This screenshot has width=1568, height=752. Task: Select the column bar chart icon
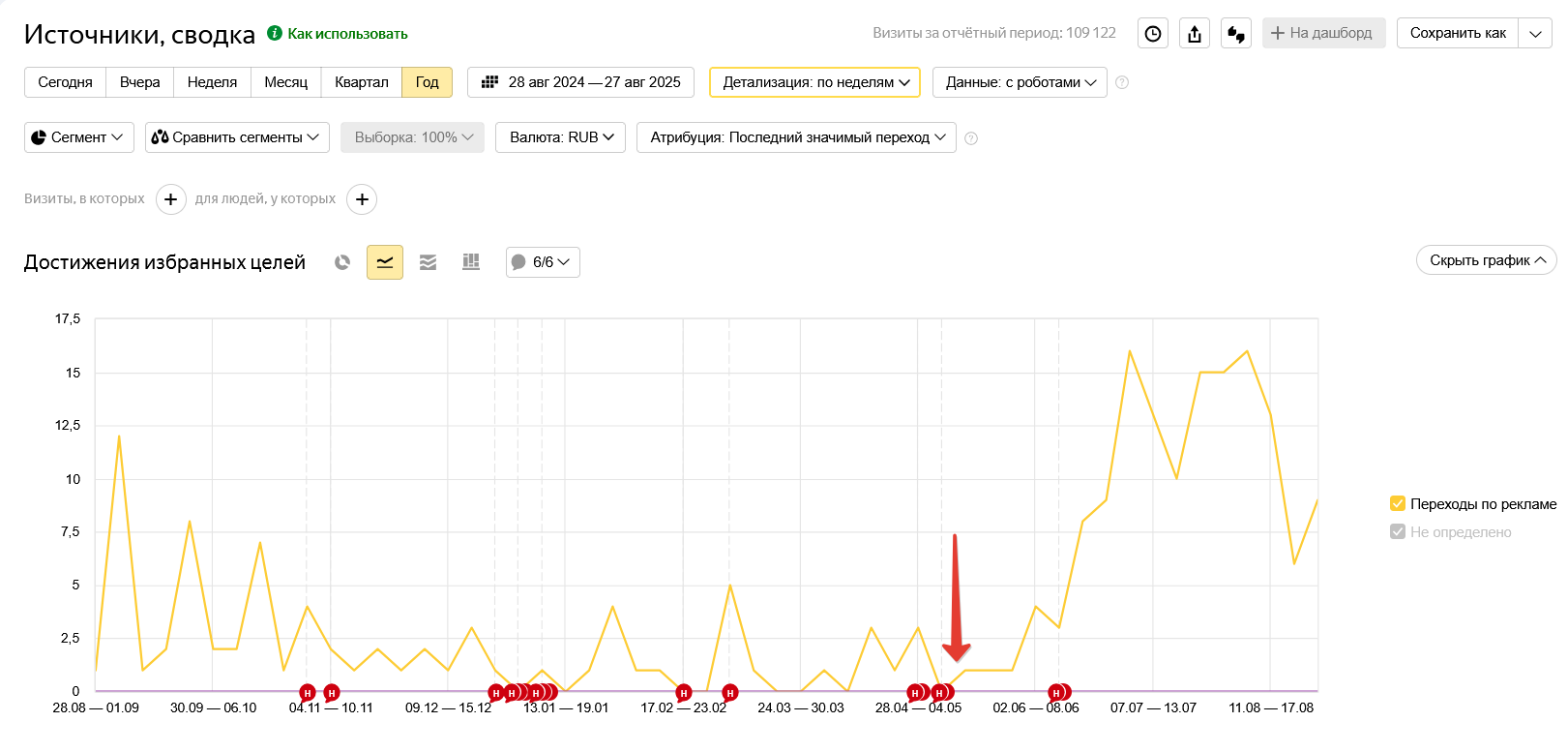click(x=471, y=262)
